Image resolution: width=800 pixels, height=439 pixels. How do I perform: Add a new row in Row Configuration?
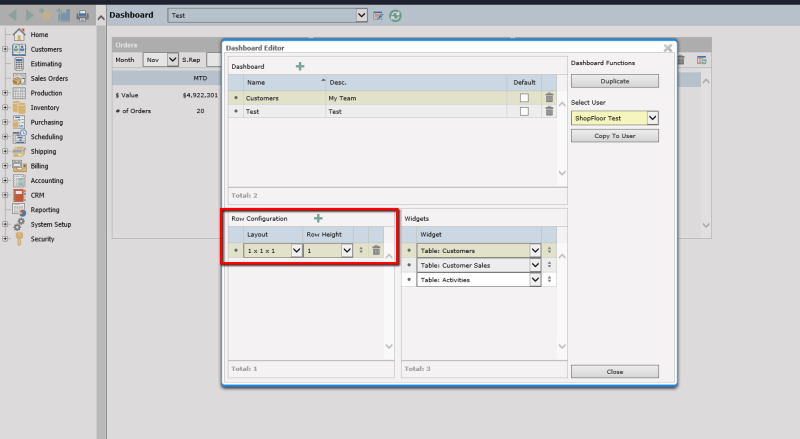point(318,218)
